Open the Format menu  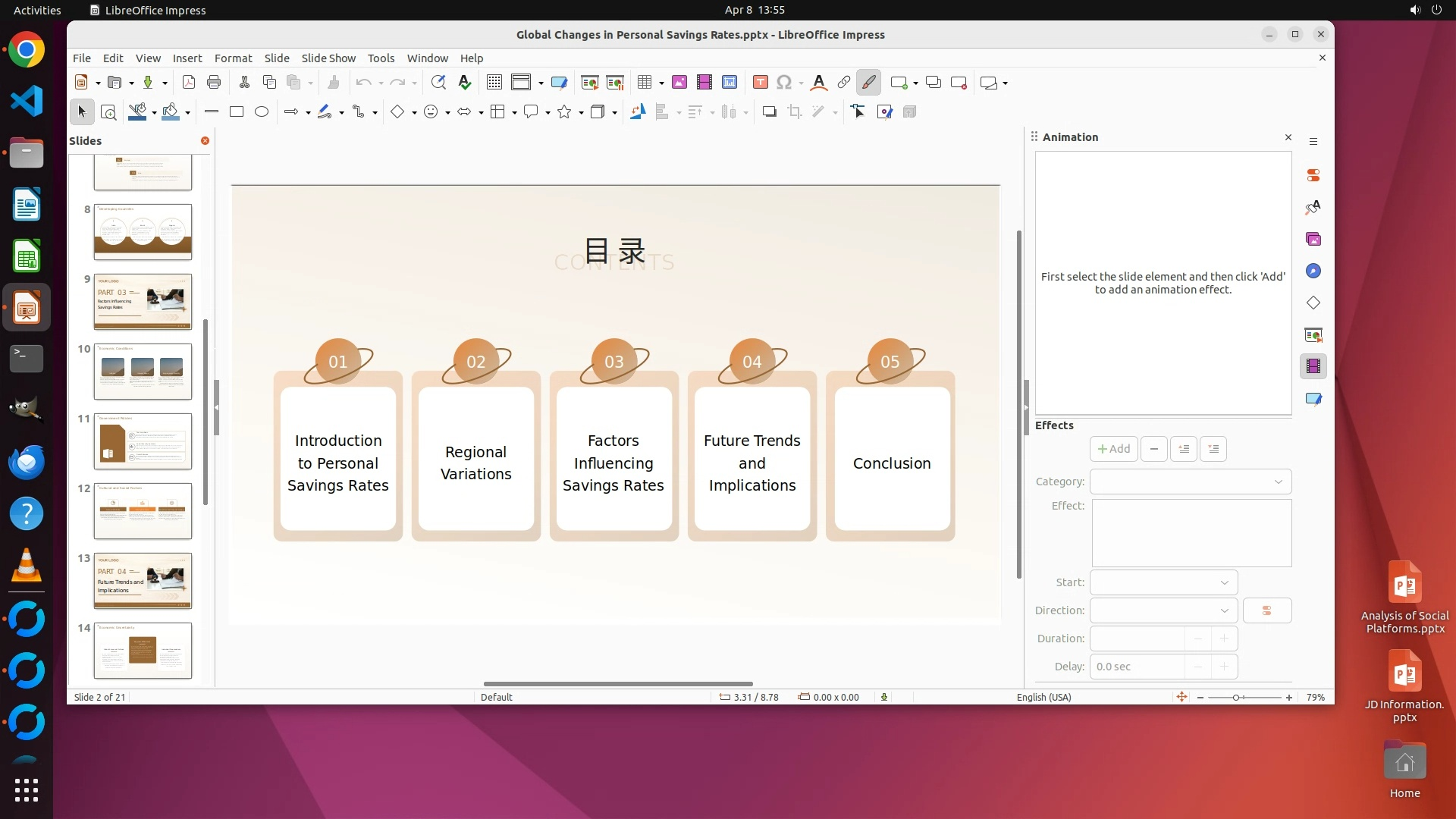point(233,58)
